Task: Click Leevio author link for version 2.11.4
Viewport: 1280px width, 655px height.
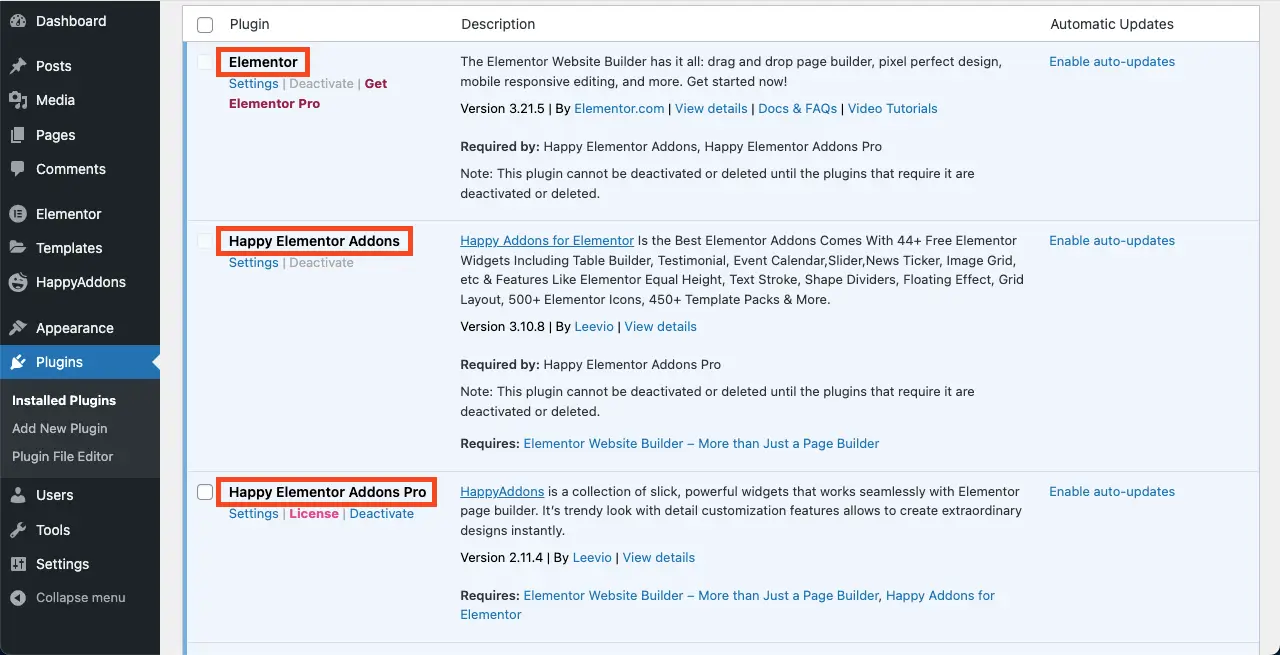Action: click(593, 558)
